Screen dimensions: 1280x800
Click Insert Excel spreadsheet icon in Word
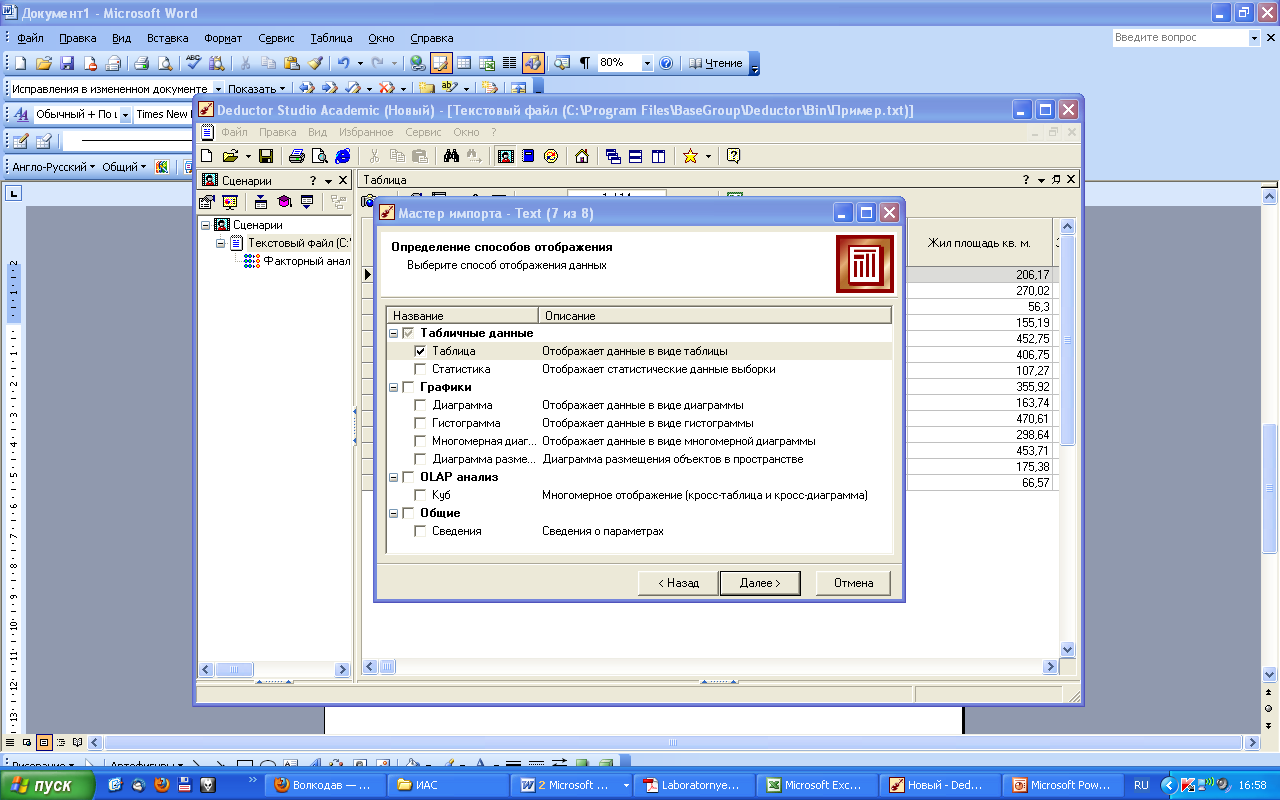click(x=487, y=63)
